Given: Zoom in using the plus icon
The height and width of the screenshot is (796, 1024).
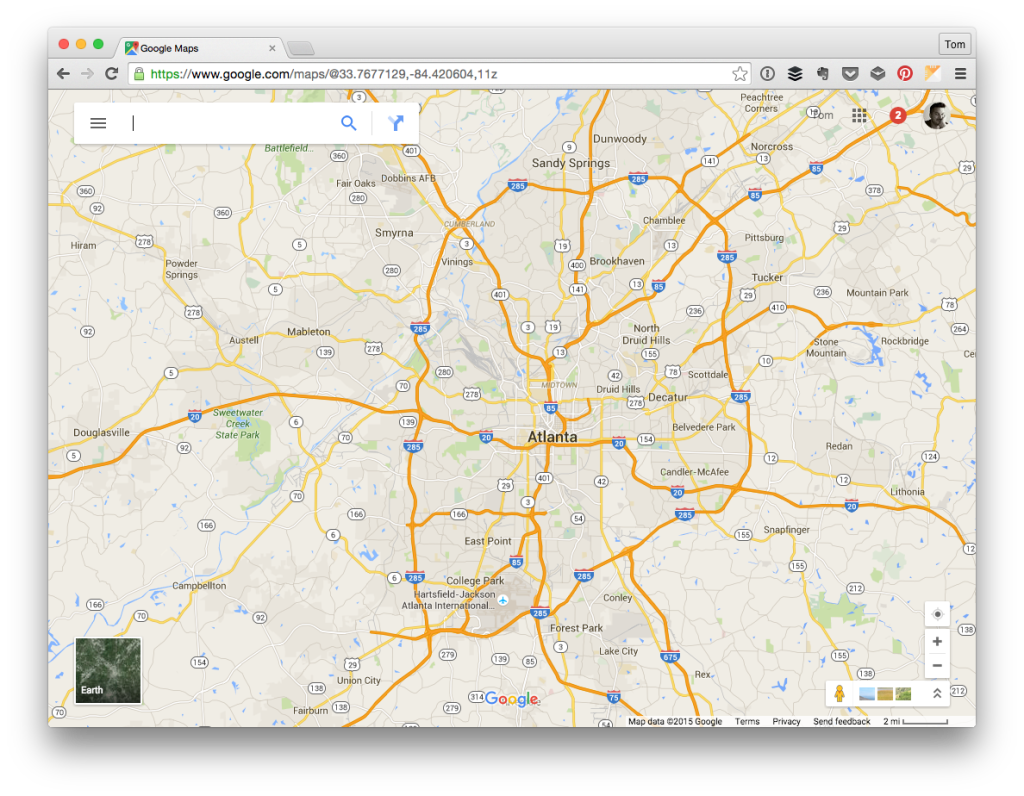Looking at the screenshot, I should coord(936,640).
